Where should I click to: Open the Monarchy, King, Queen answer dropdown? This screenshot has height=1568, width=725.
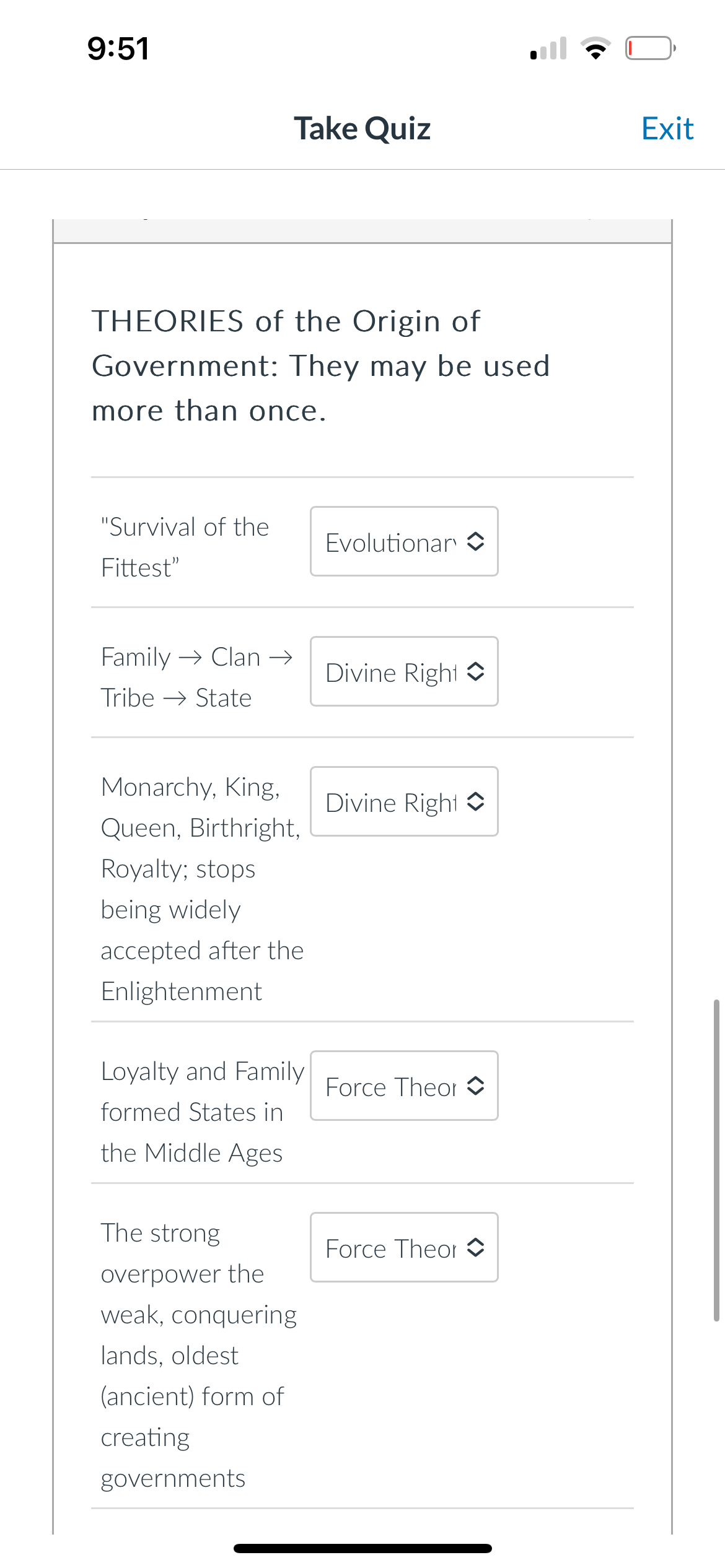pos(404,801)
